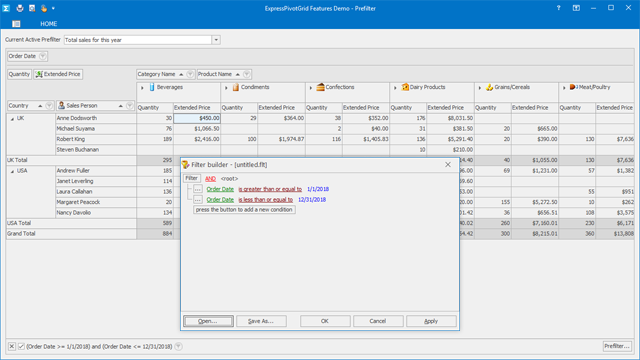Click the Product Name filter funnel icon

[246, 74]
